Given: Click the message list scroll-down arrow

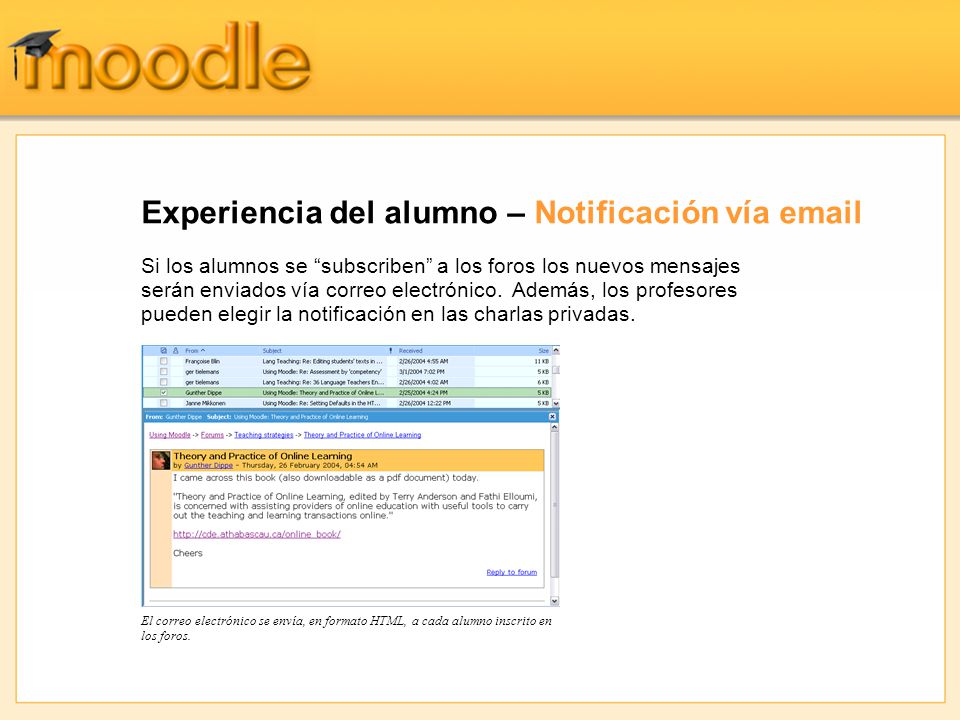Looking at the screenshot, I should (556, 403).
